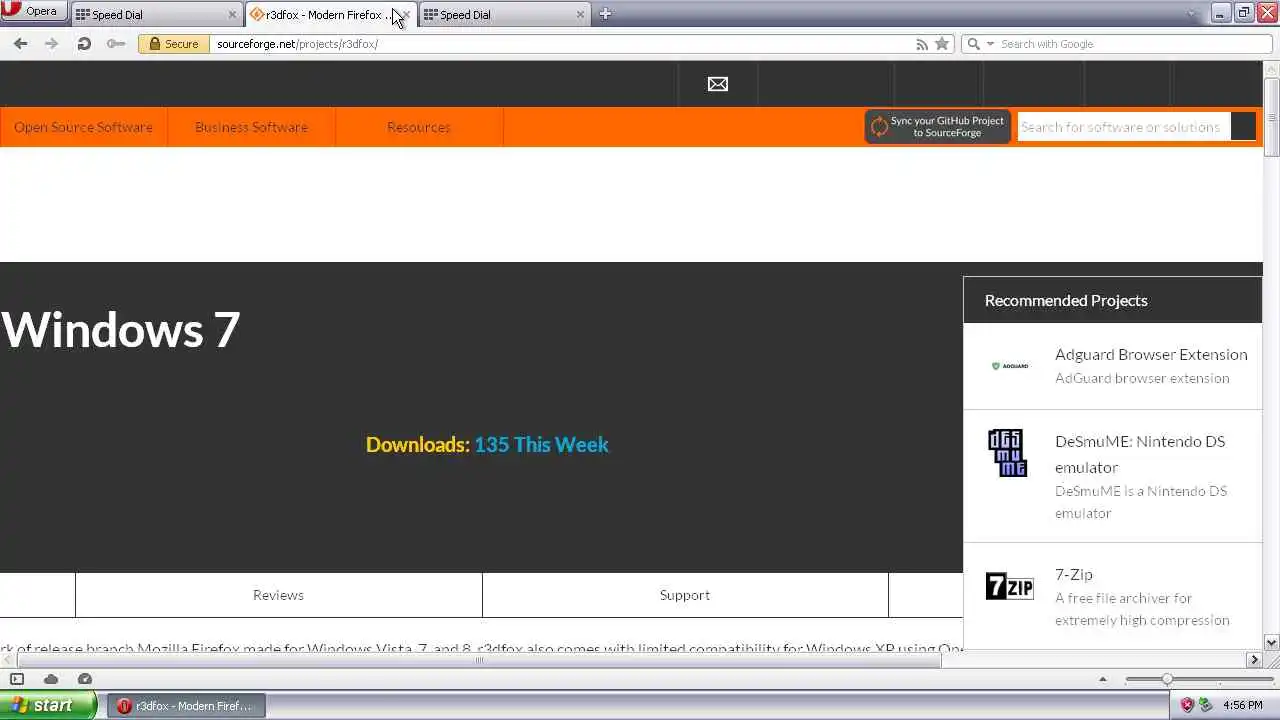Go forward to next page
Viewport: 1280px width, 720px height.
point(52,44)
